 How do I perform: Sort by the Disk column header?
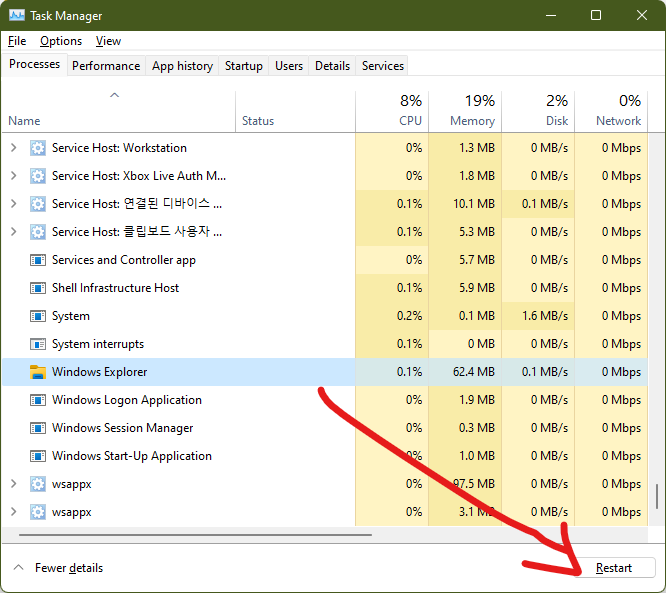coord(538,111)
